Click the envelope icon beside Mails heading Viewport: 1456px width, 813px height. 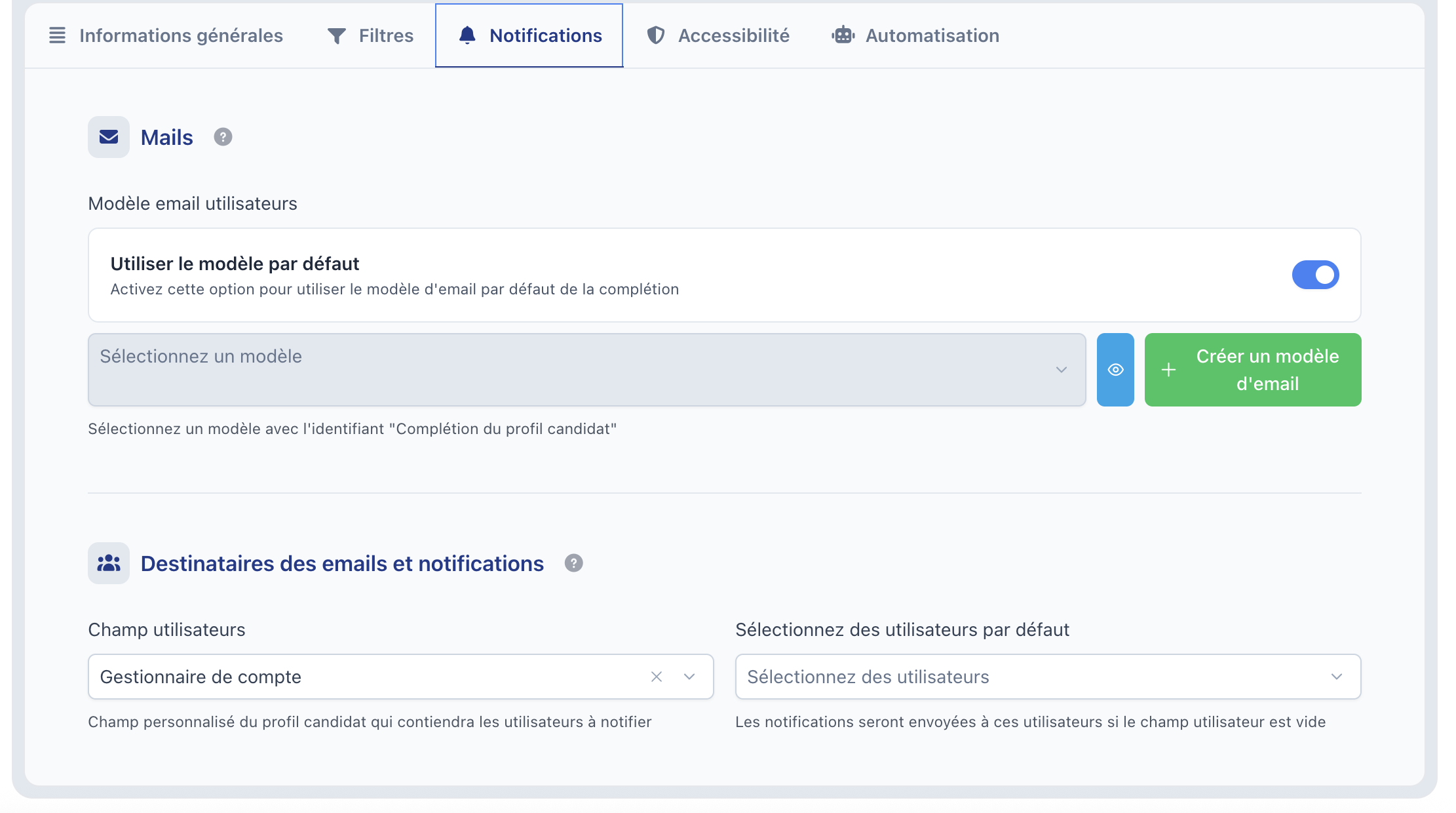(x=109, y=137)
